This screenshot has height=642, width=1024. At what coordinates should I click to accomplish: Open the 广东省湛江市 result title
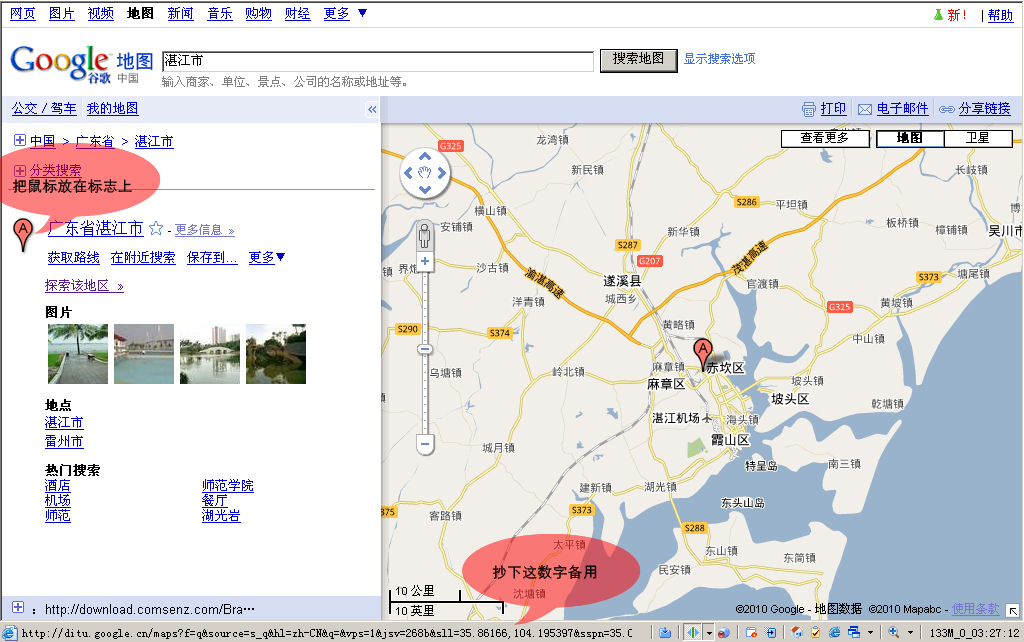(x=95, y=228)
